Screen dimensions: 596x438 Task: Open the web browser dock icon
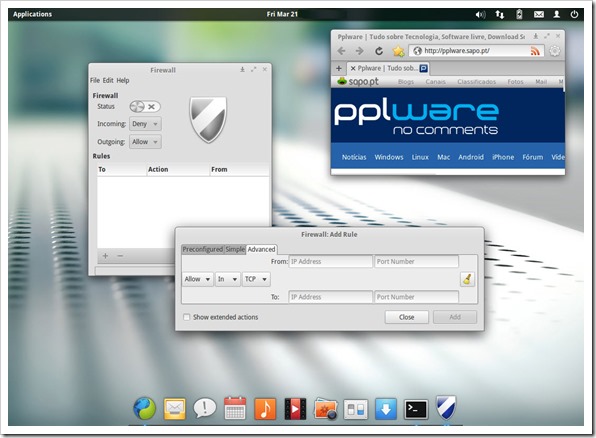pos(144,409)
